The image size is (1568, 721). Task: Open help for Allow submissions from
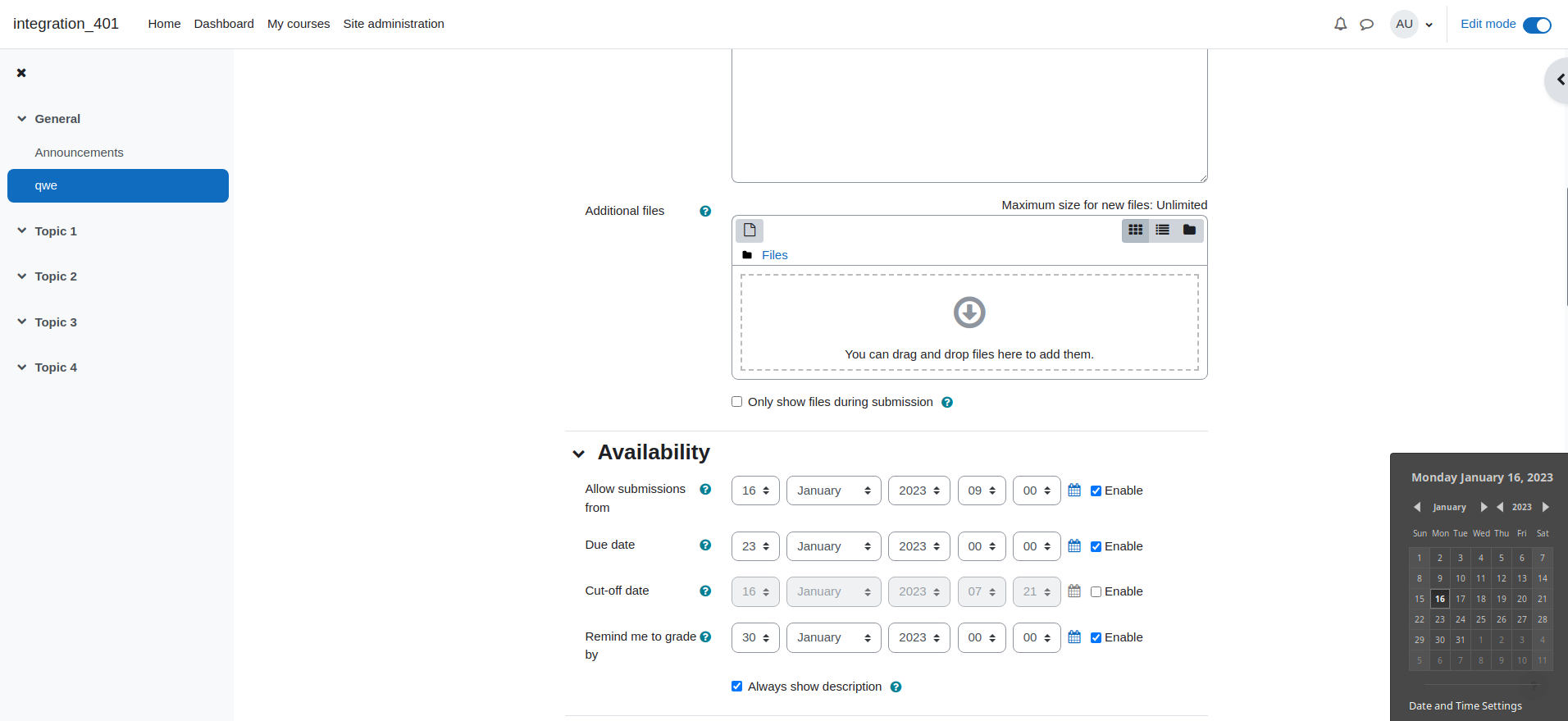705,489
